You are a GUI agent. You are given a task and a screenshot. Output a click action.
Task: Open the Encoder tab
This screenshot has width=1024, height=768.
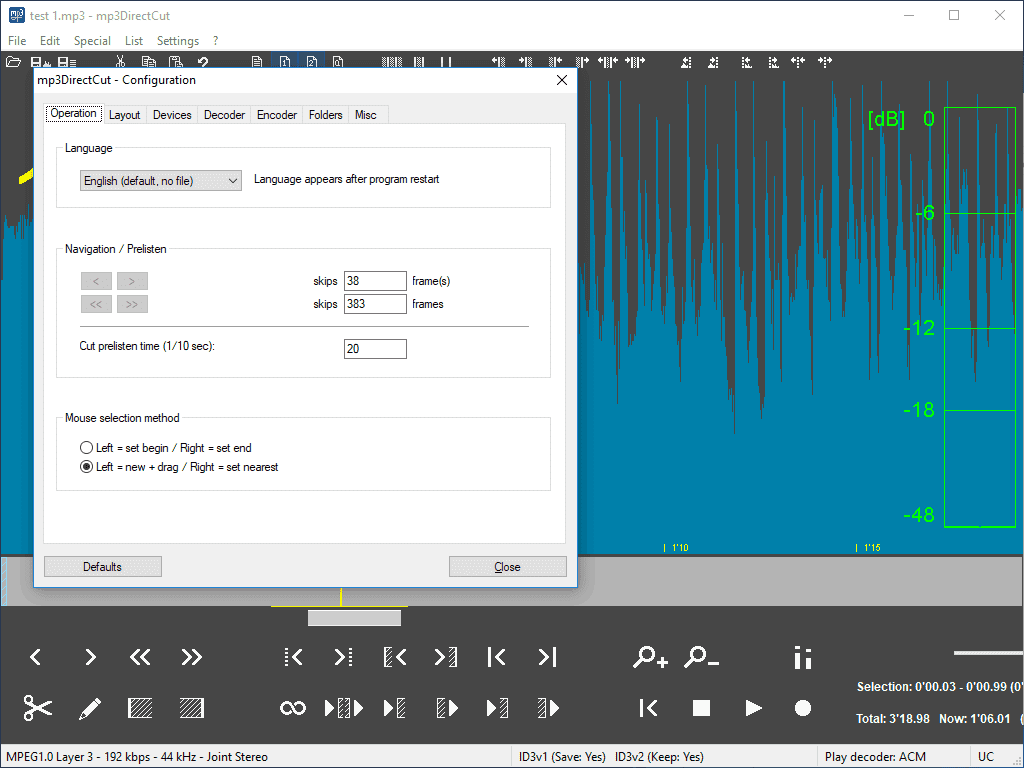pos(277,115)
